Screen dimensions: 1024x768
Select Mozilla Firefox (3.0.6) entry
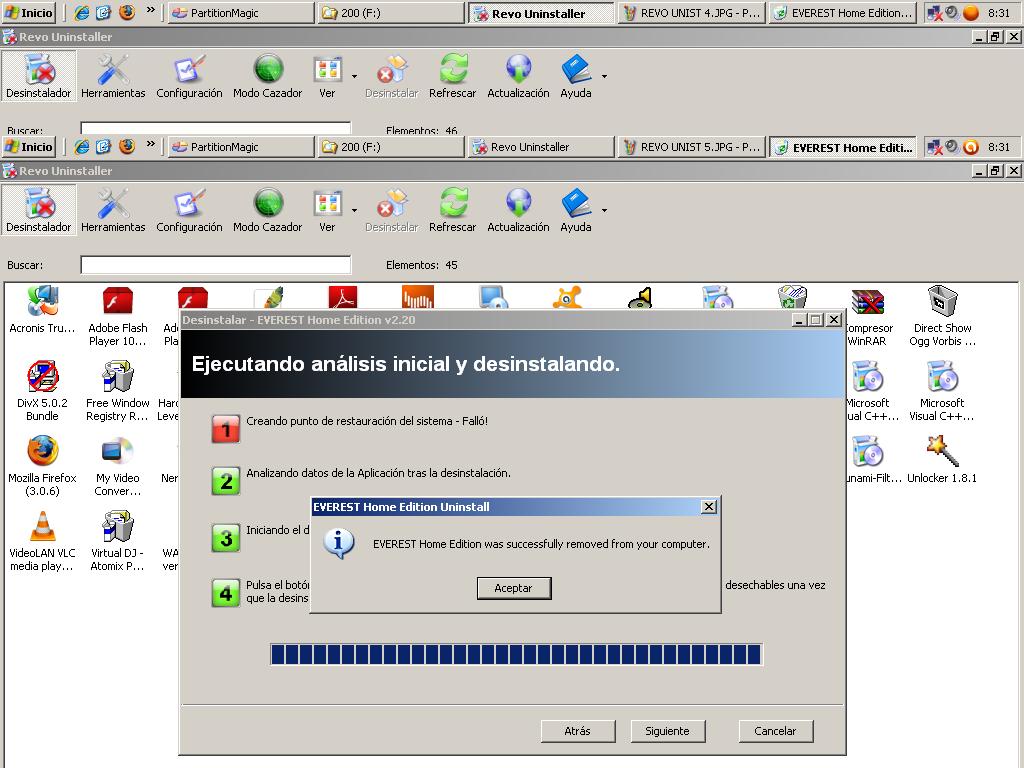tap(42, 467)
